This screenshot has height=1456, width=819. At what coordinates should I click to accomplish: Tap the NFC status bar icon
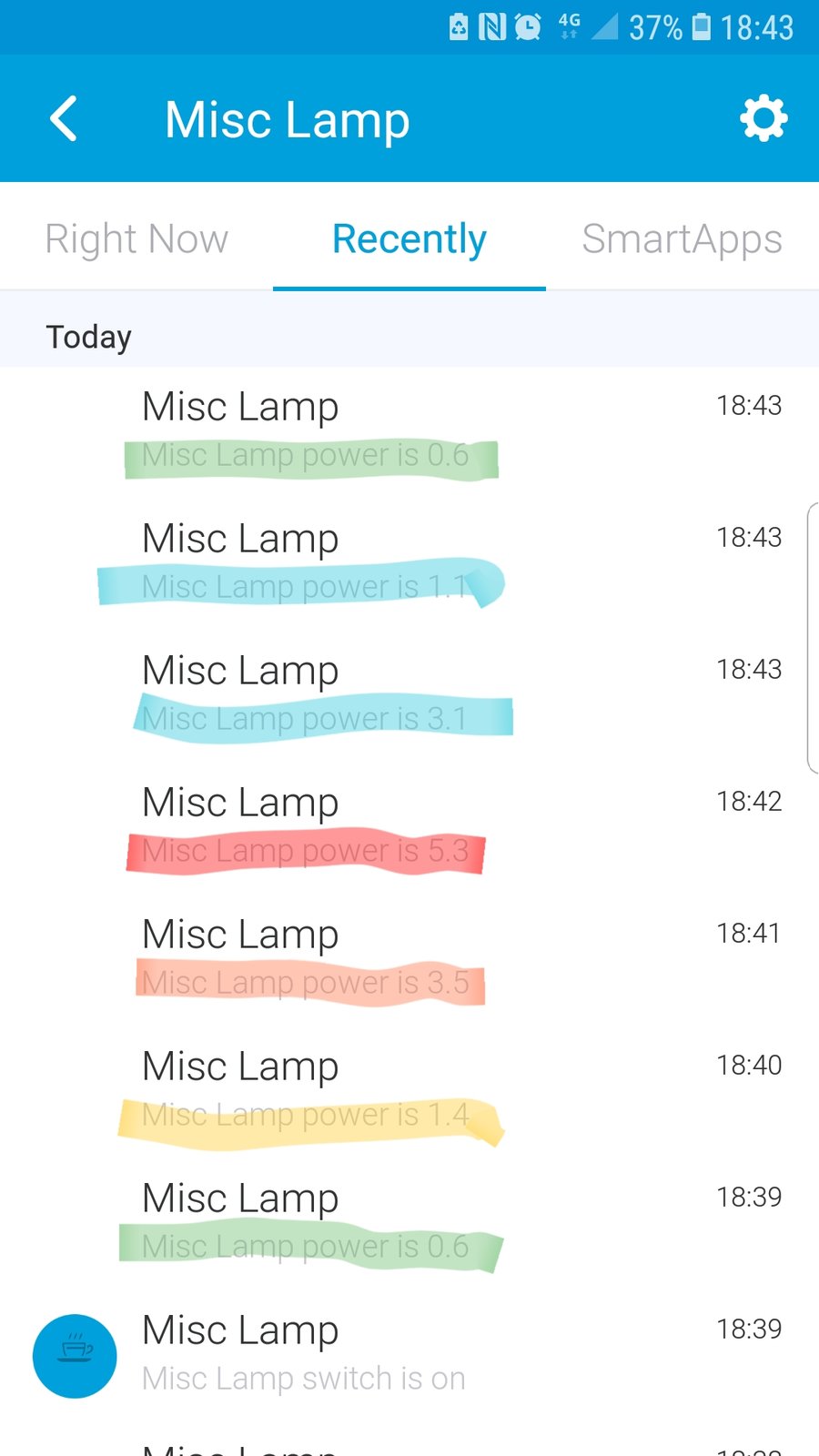492,27
